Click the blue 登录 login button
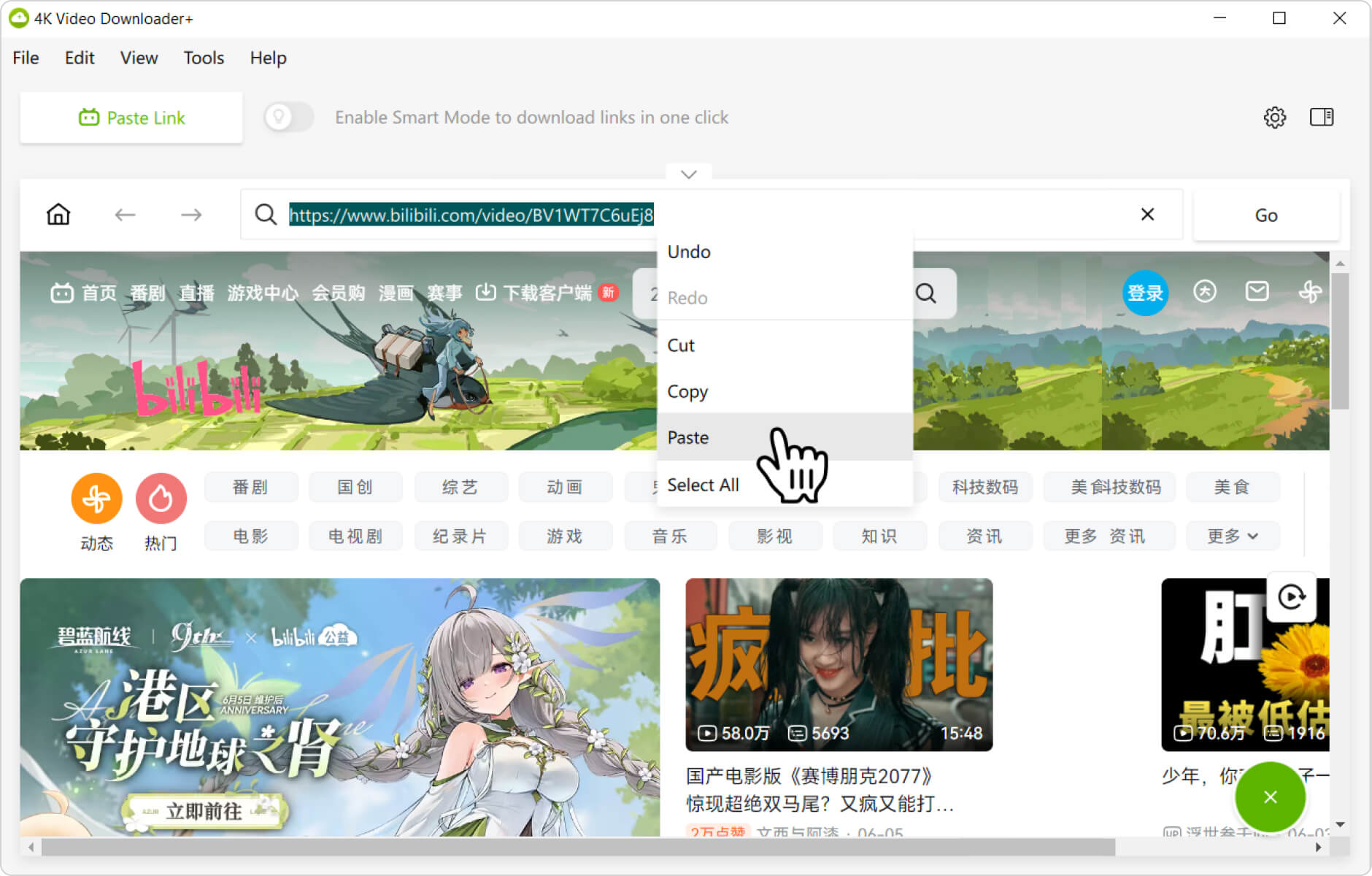This screenshot has height=876, width=1372. tap(1145, 293)
